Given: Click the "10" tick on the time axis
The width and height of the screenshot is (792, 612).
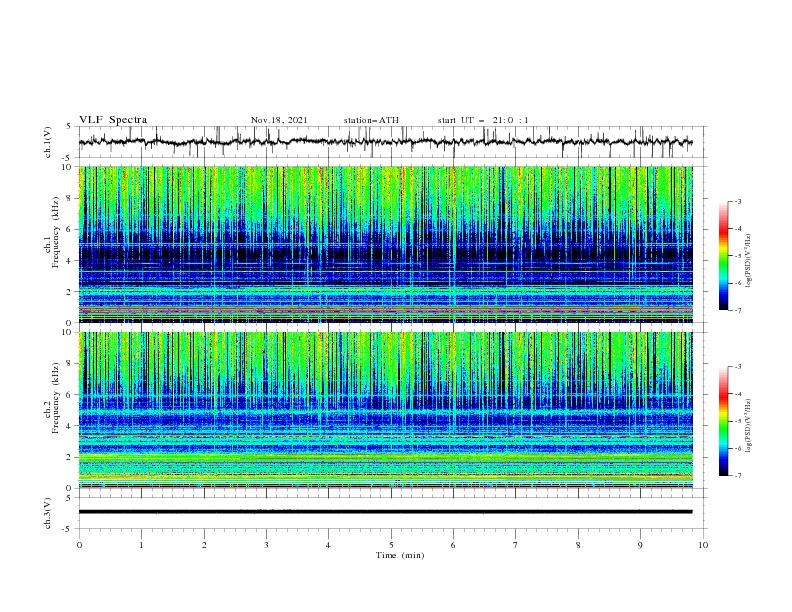Looking at the screenshot, I should click(x=703, y=545).
